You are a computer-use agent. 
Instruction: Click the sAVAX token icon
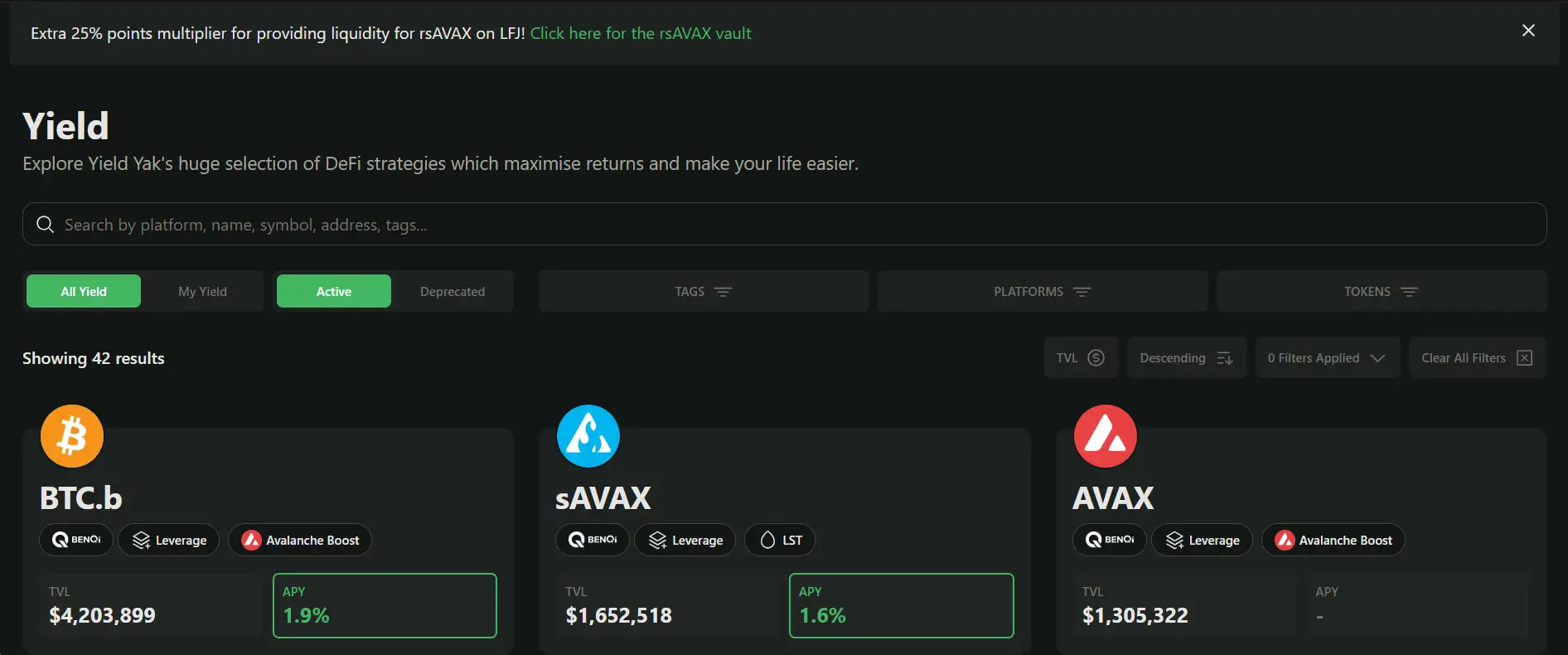(x=588, y=436)
